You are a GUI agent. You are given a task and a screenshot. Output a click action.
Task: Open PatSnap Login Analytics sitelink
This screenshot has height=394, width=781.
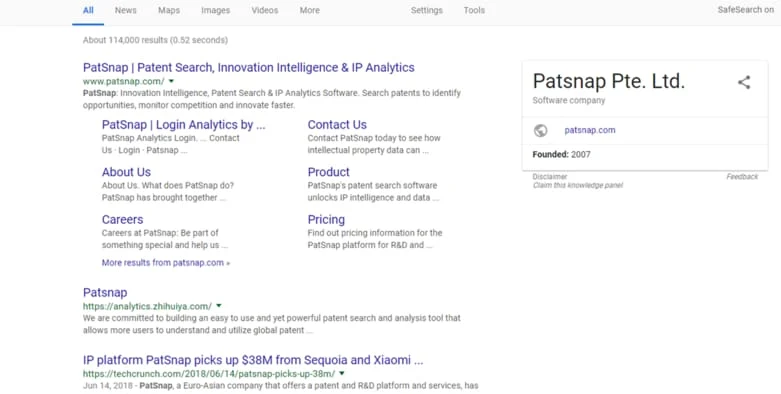(183, 125)
